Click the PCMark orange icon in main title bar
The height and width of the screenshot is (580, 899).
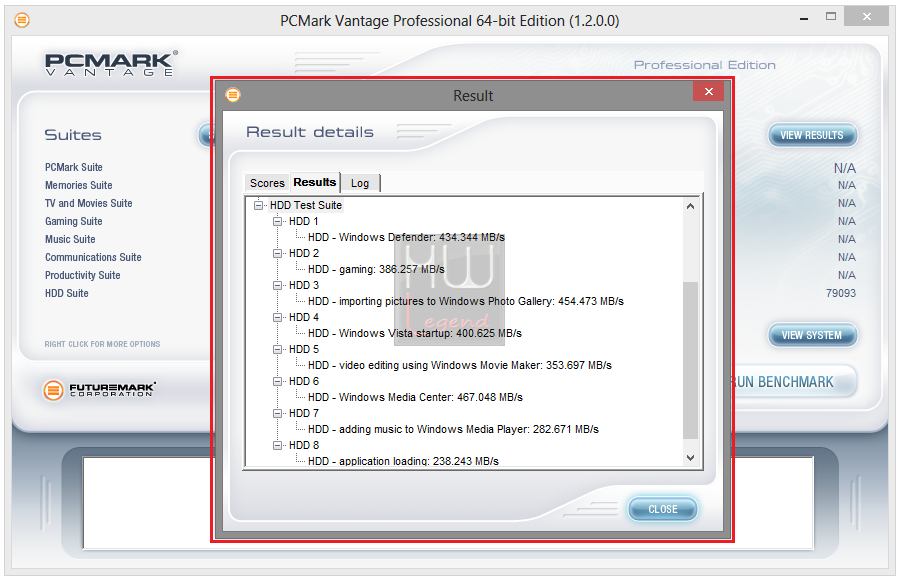point(22,21)
